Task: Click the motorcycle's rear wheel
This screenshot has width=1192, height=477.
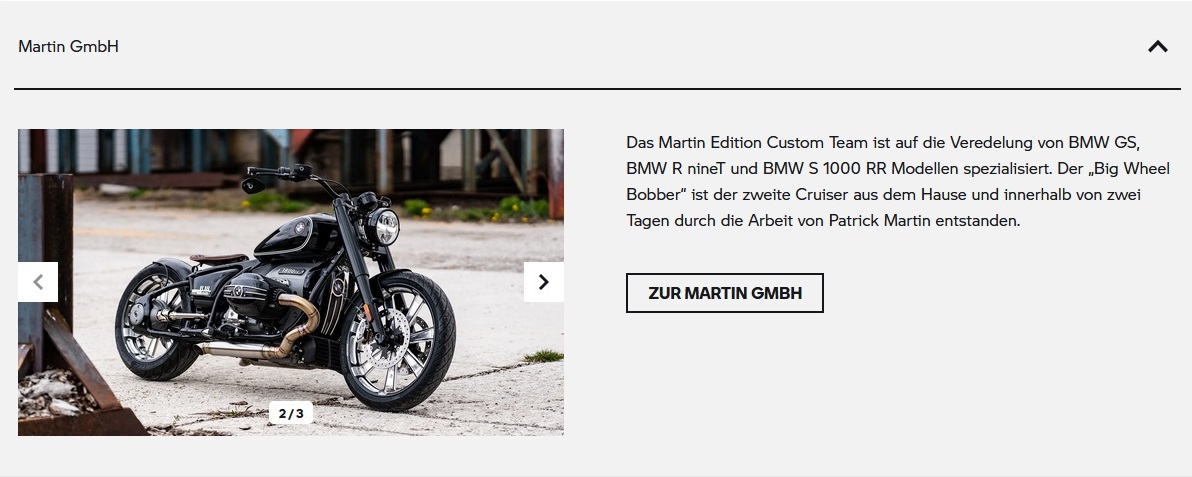Action: [157, 321]
